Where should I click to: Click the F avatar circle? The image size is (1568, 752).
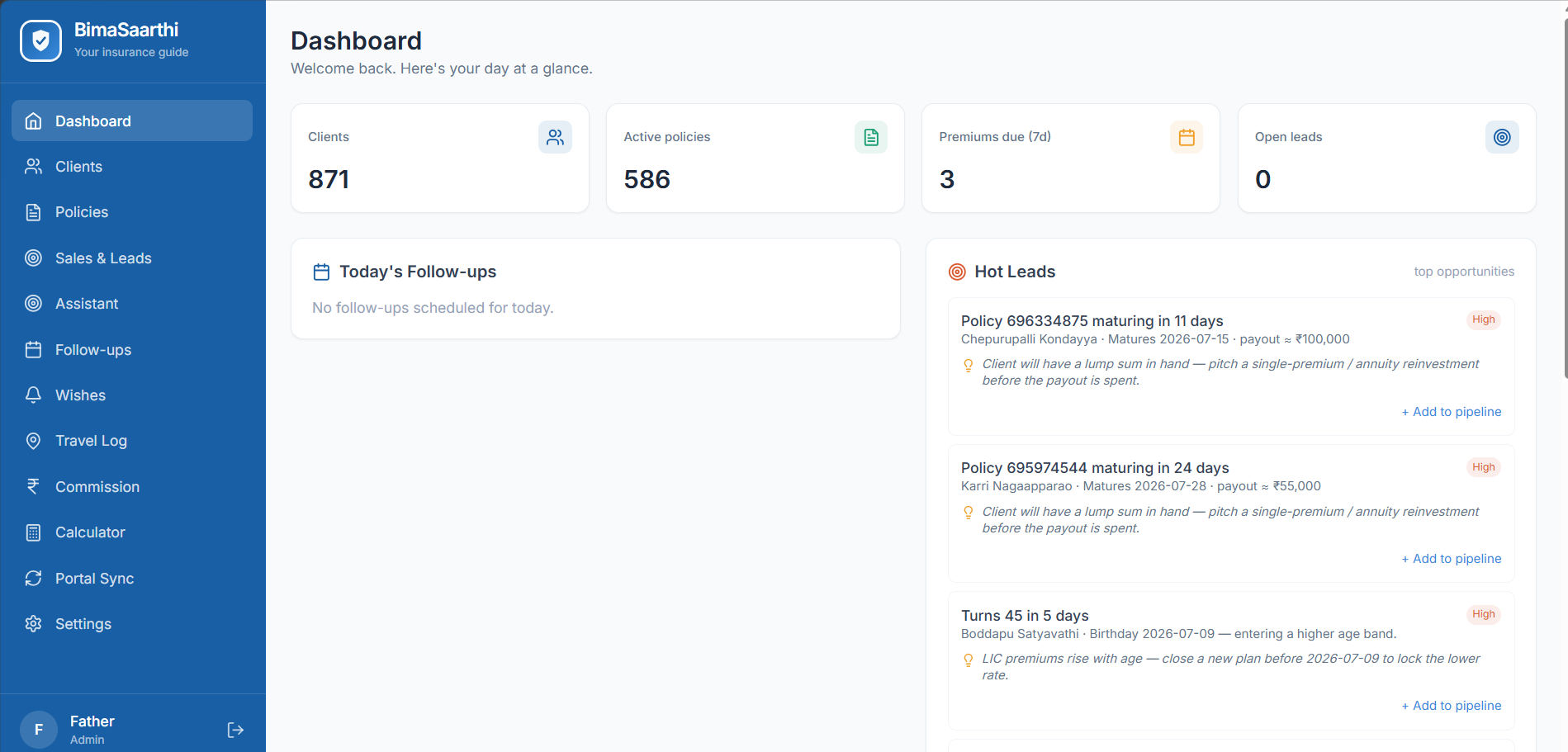tap(39, 730)
